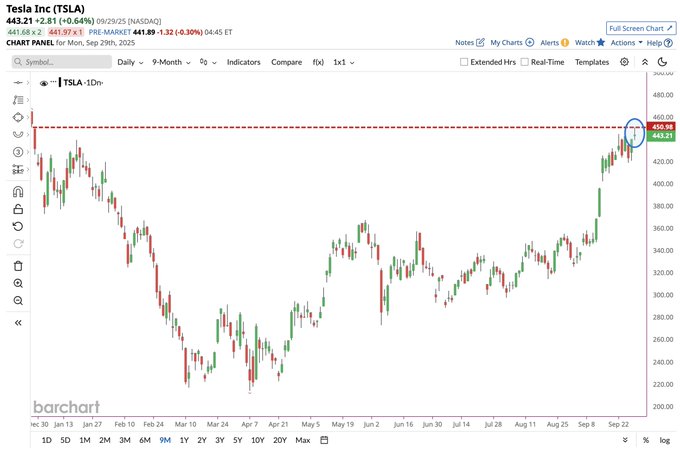
Task: Open the 9-Month period dropdown
Action: (171, 62)
